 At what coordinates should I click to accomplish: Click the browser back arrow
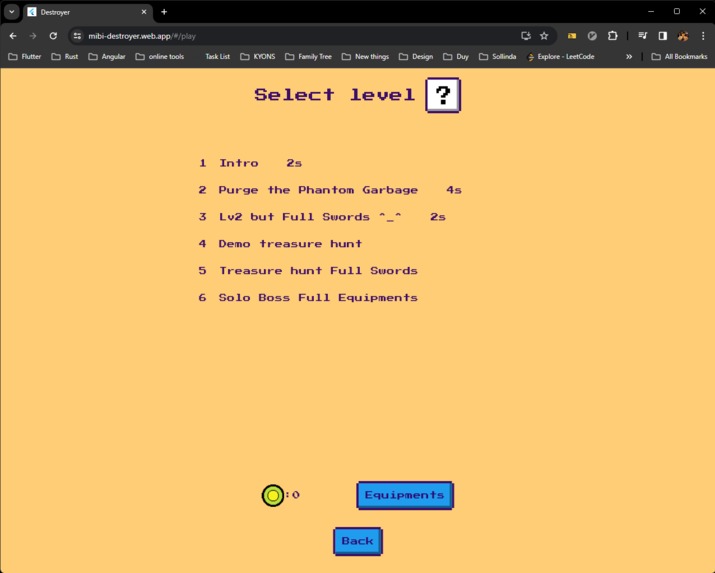click(13, 36)
